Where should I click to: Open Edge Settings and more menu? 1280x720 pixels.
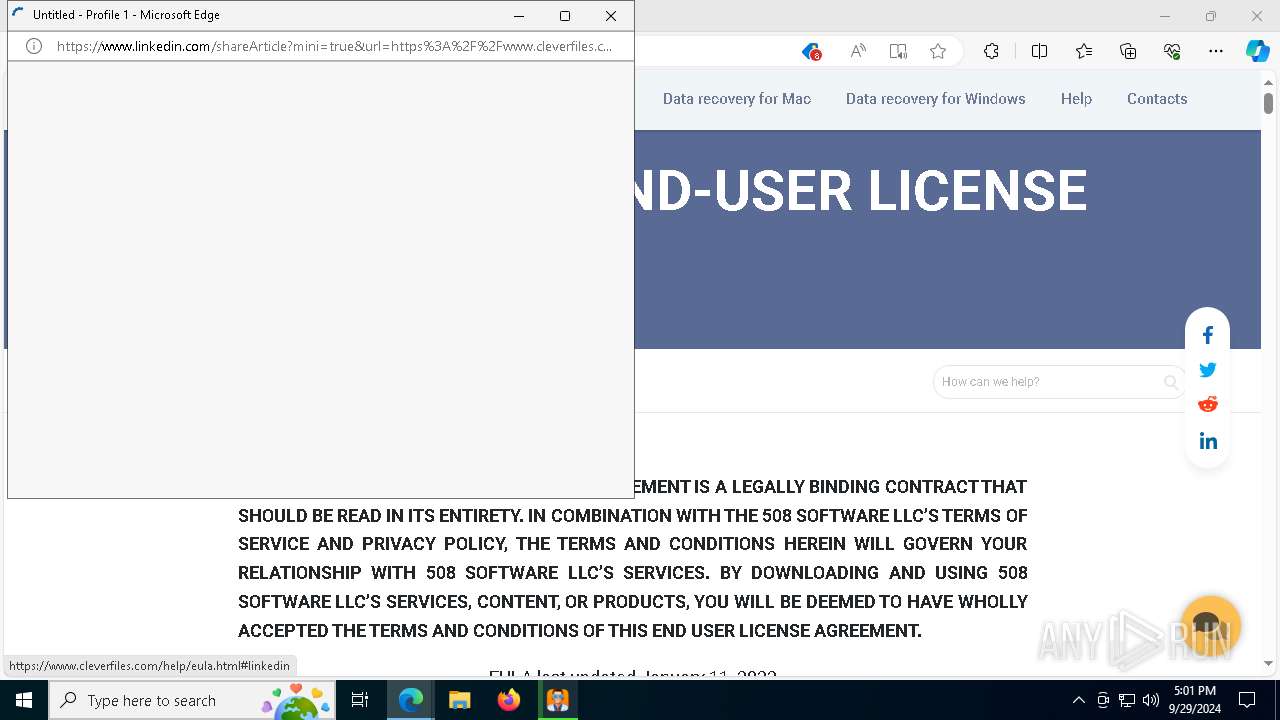pyautogui.click(x=1216, y=52)
